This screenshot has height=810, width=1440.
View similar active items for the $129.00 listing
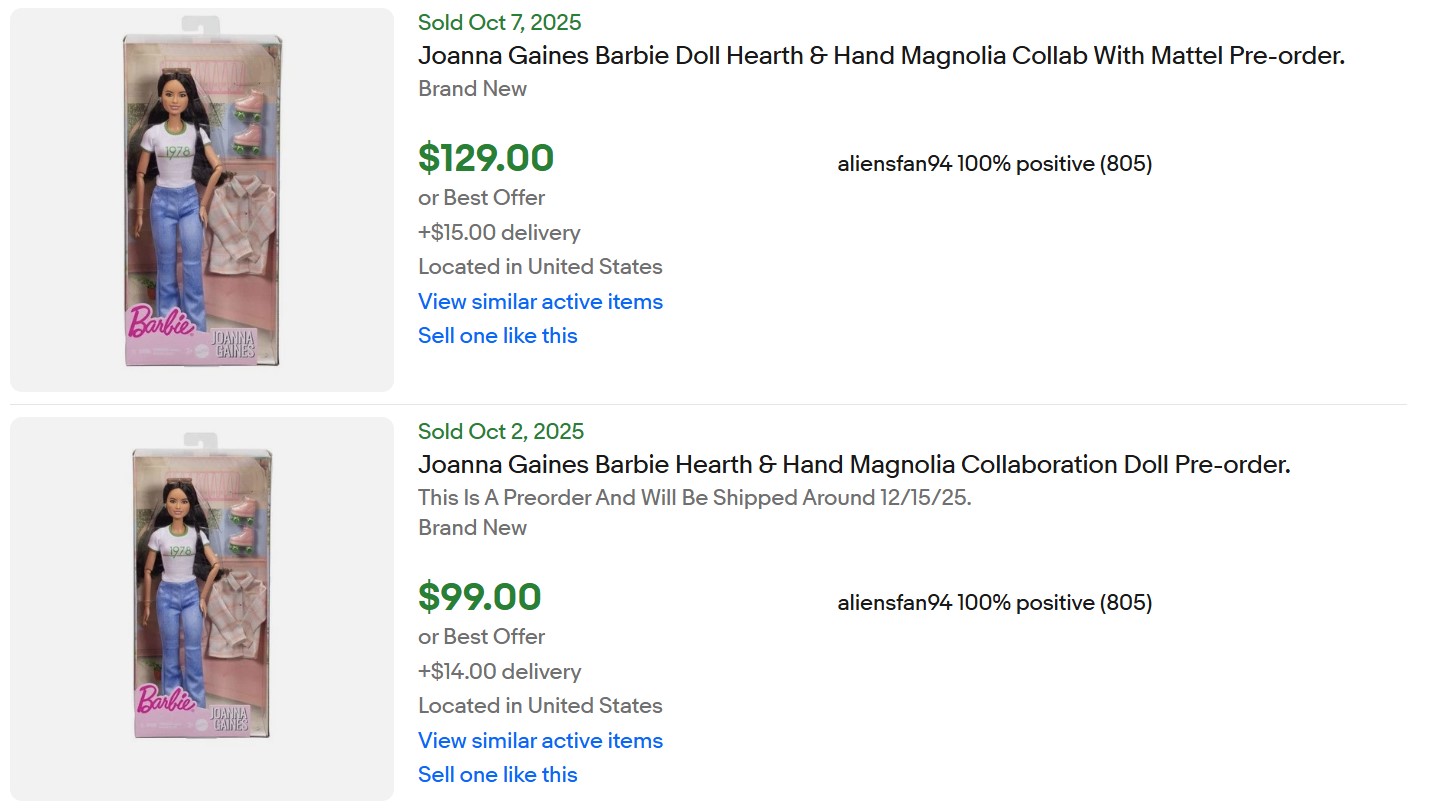coord(540,302)
